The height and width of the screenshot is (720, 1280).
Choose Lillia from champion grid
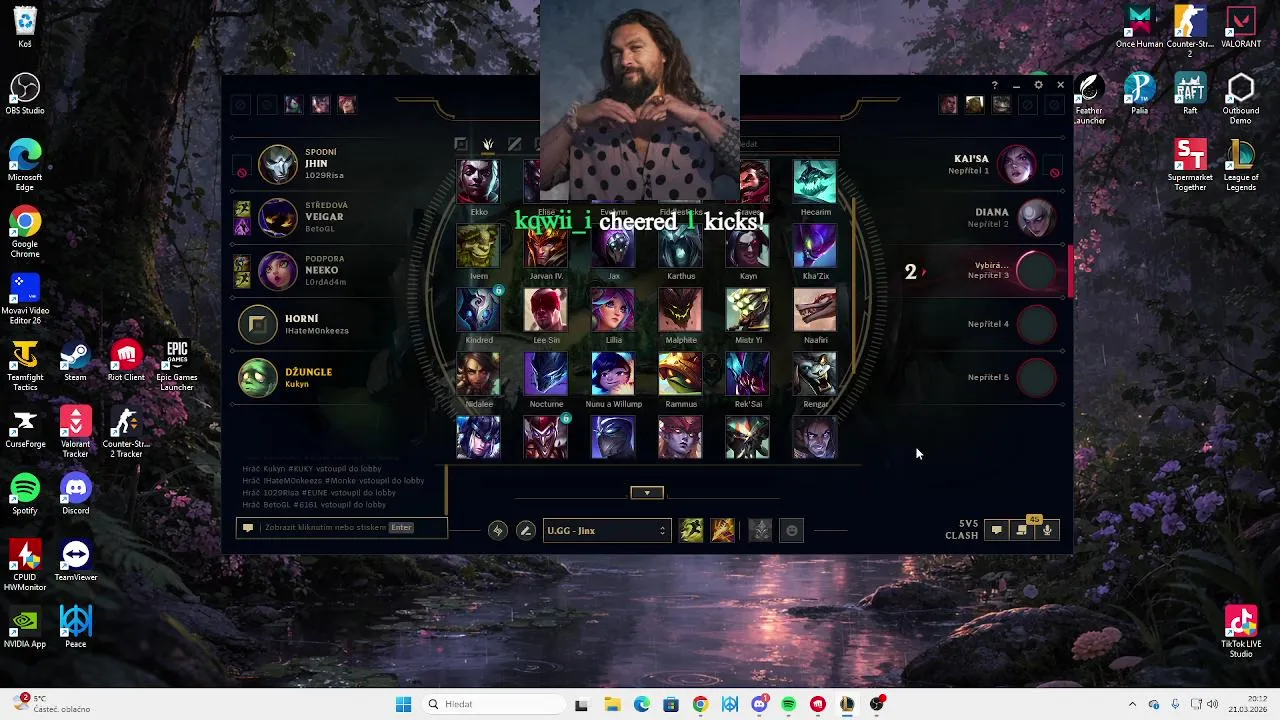(x=613, y=310)
